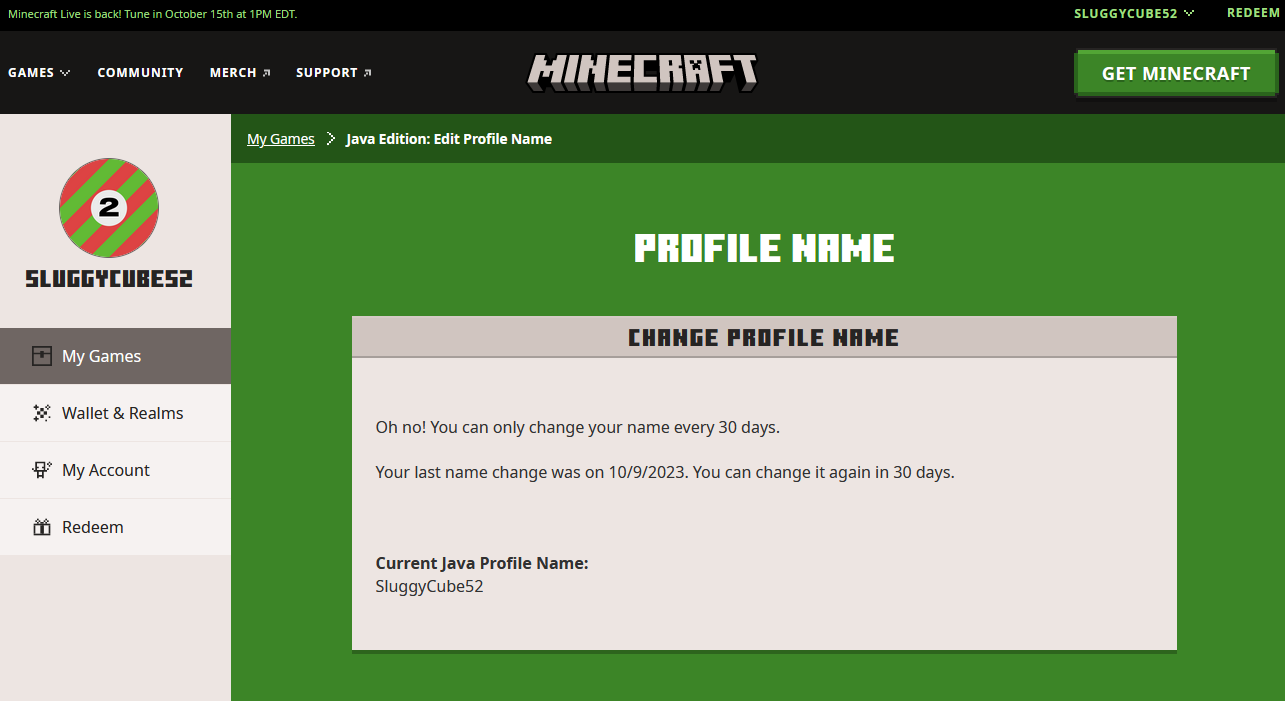Open the Merch external link

[240, 73]
